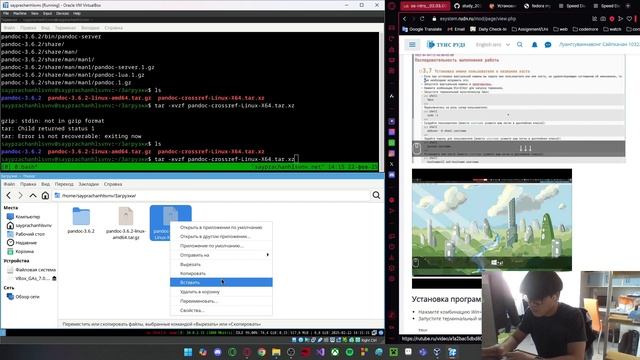Viewport: 640px width, 360px height.
Task: Open Spotify from the taskbar
Action: [349, 352]
